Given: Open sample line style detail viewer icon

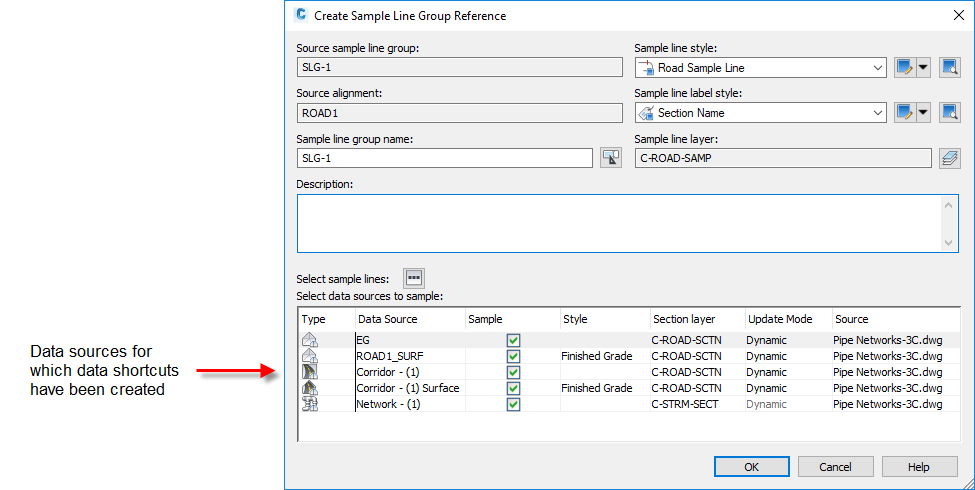Looking at the screenshot, I should [x=949, y=68].
